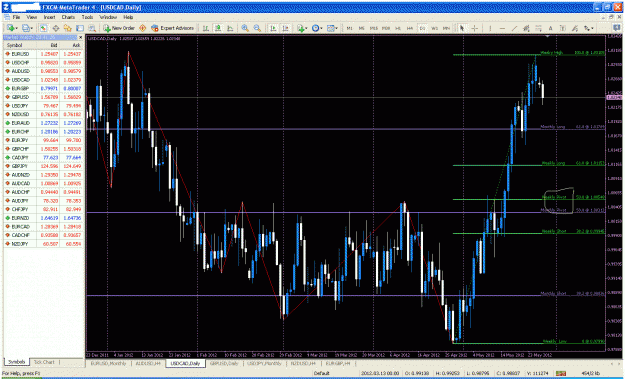The width and height of the screenshot is (625, 379).
Task: Toggle the Terminal window icon
Action: [x=80, y=28]
